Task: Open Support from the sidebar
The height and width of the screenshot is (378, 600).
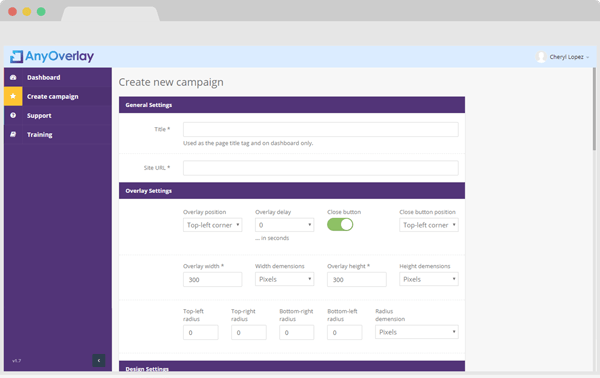Action: pyautogui.click(x=39, y=116)
